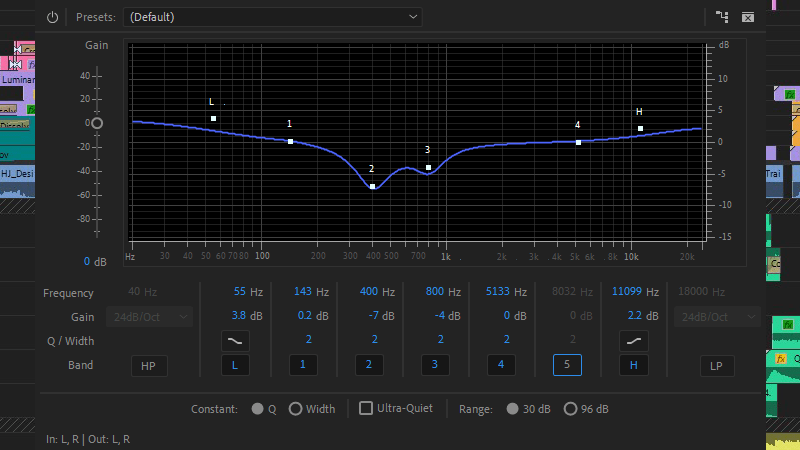
Task: Click the In: L, R | Out: L, R text
Action: 88,439
